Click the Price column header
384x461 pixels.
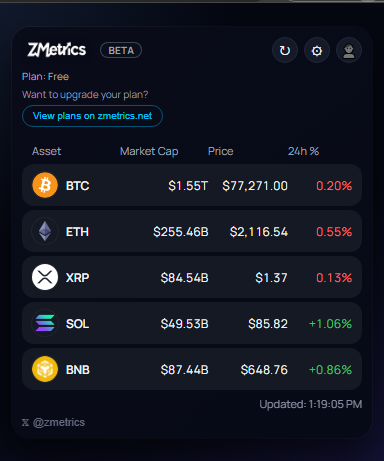[220, 151]
